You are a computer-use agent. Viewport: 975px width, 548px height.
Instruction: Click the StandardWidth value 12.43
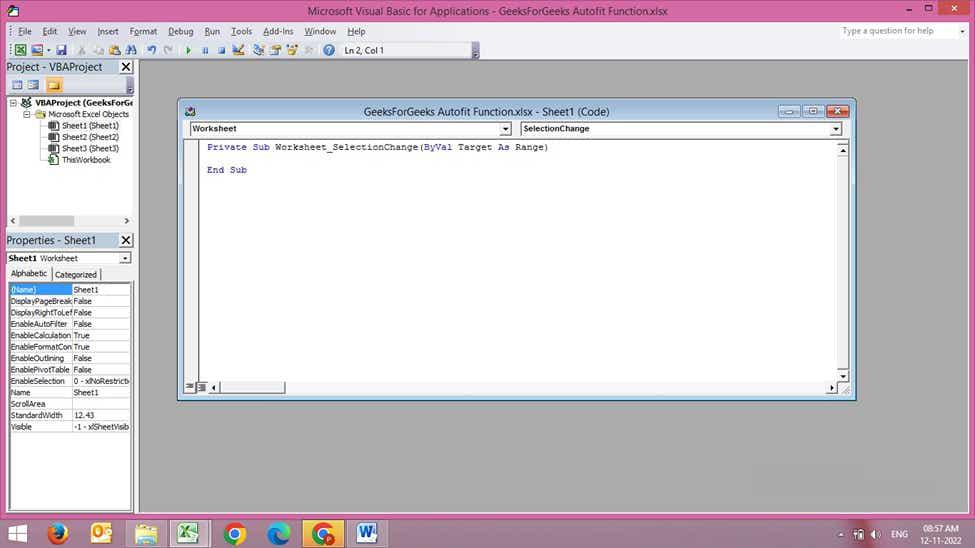coord(101,416)
